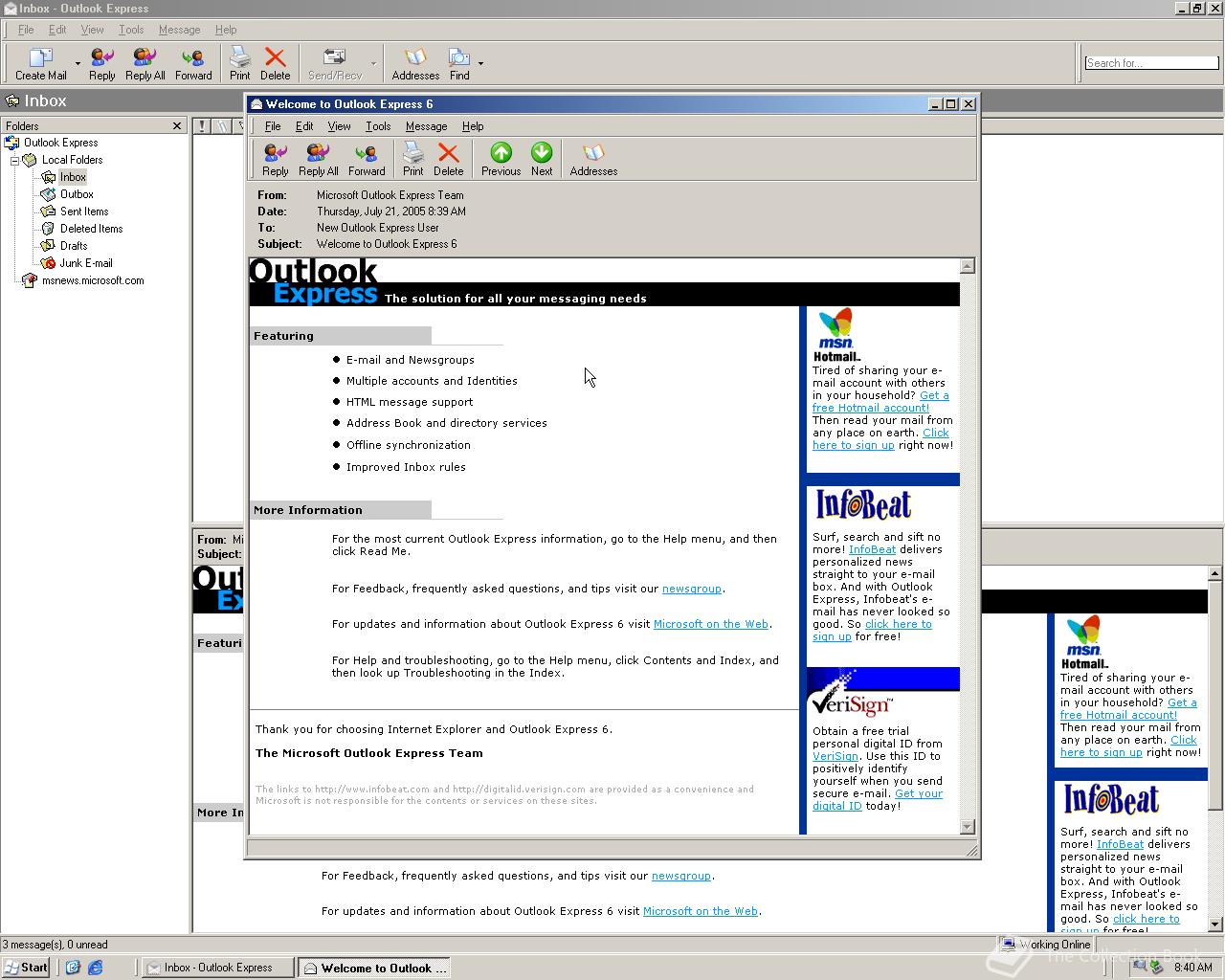
Task: Open the File menu in the message window
Action: [273, 126]
